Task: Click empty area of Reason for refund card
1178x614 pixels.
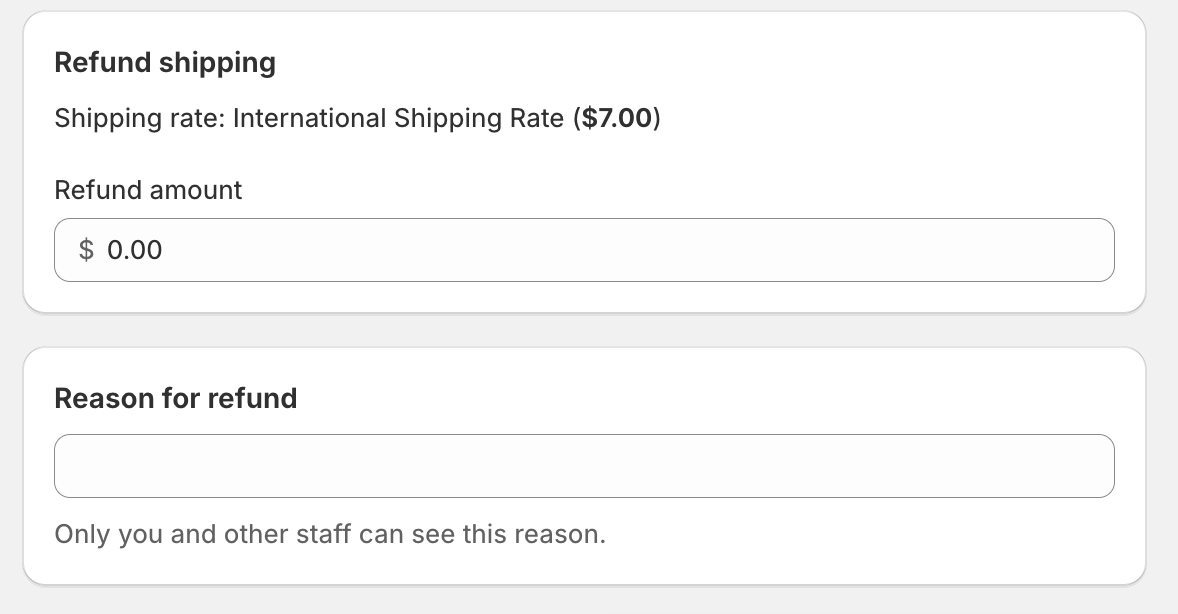Action: [900, 540]
